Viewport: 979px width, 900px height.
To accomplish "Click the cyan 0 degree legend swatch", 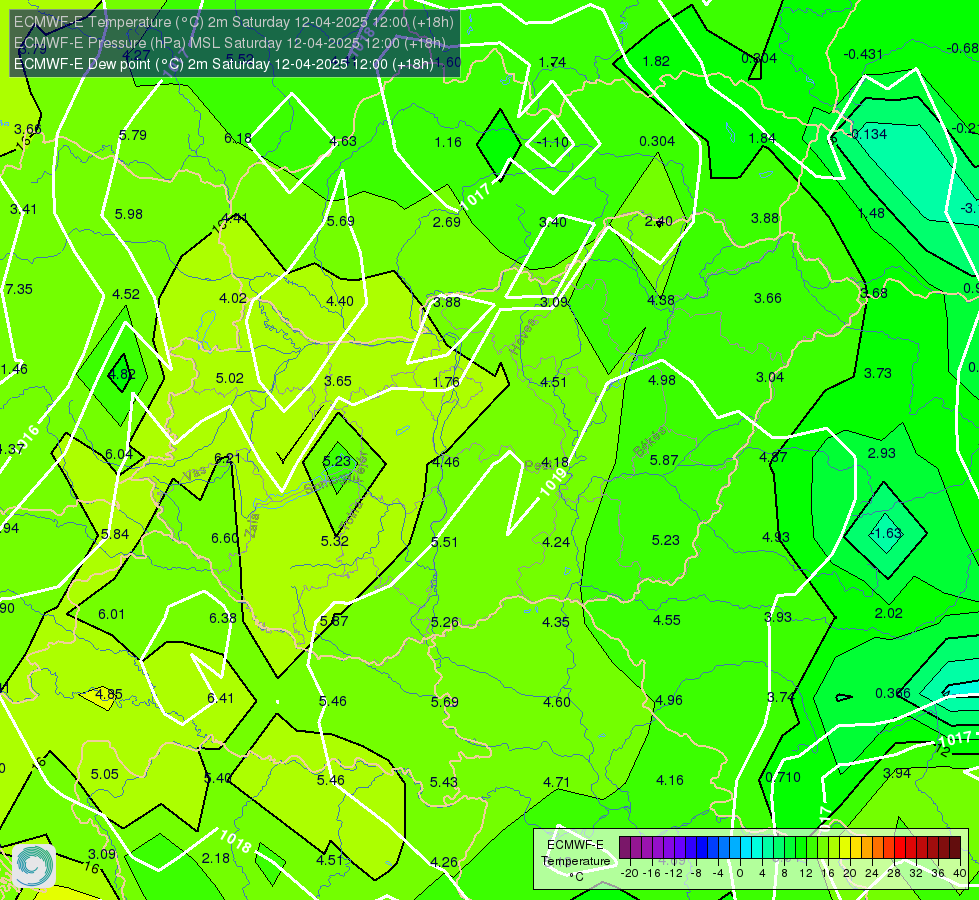I will pyautogui.click(x=745, y=848).
